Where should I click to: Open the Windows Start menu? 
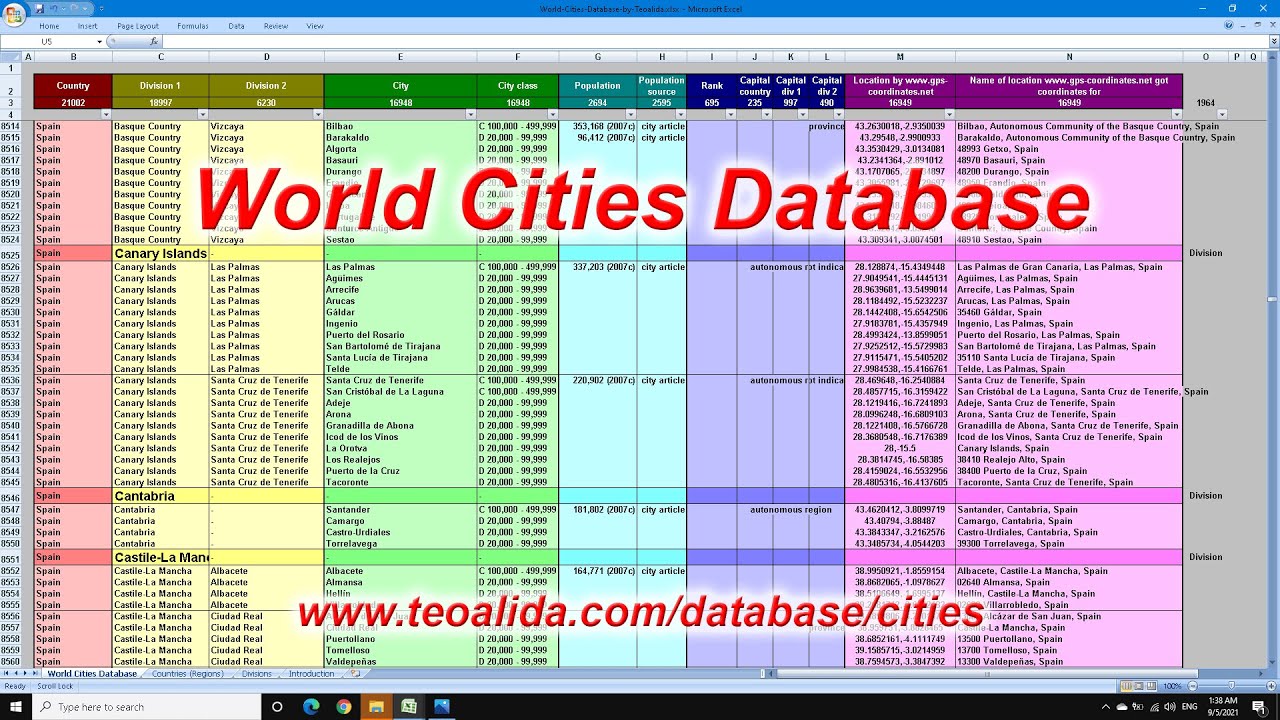16,707
